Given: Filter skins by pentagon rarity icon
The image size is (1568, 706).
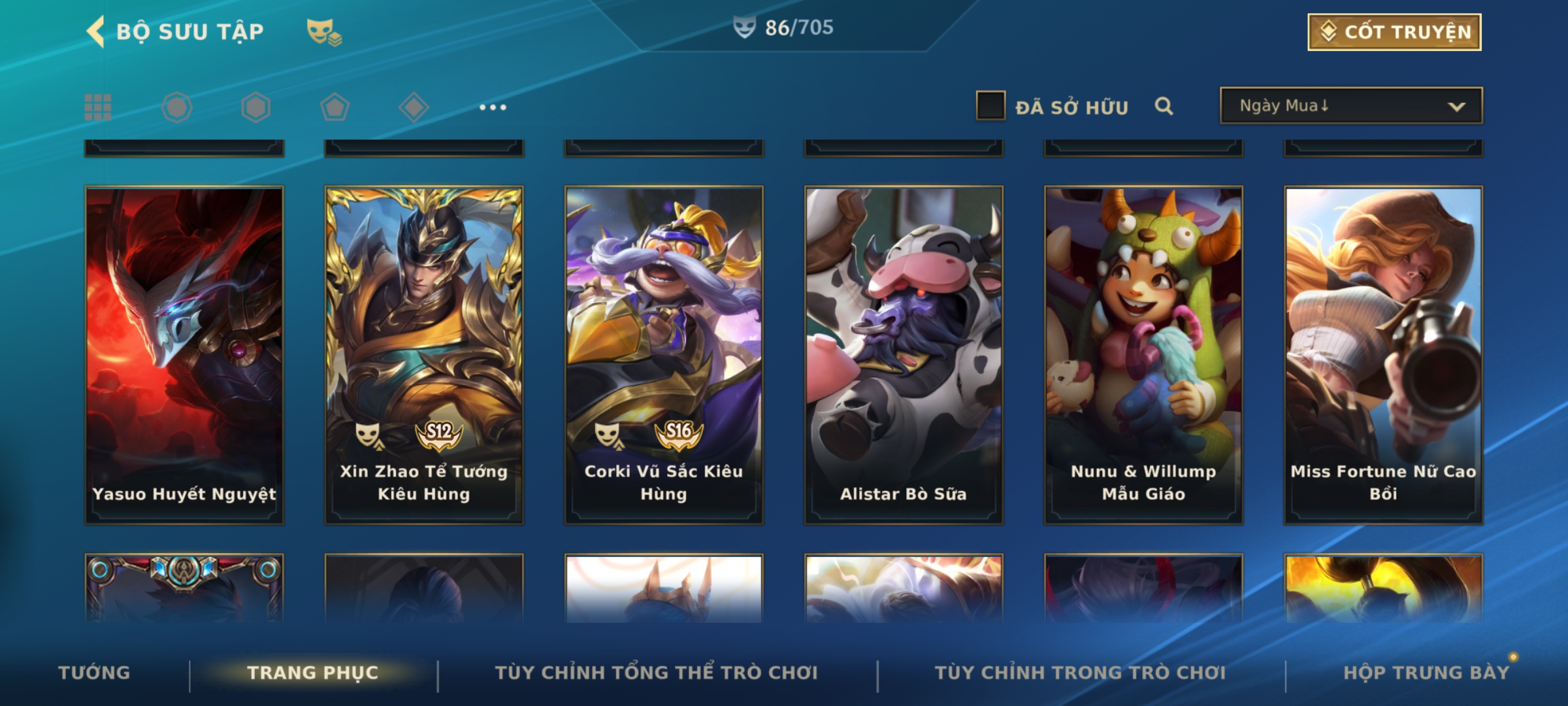Looking at the screenshot, I should tap(335, 107).
